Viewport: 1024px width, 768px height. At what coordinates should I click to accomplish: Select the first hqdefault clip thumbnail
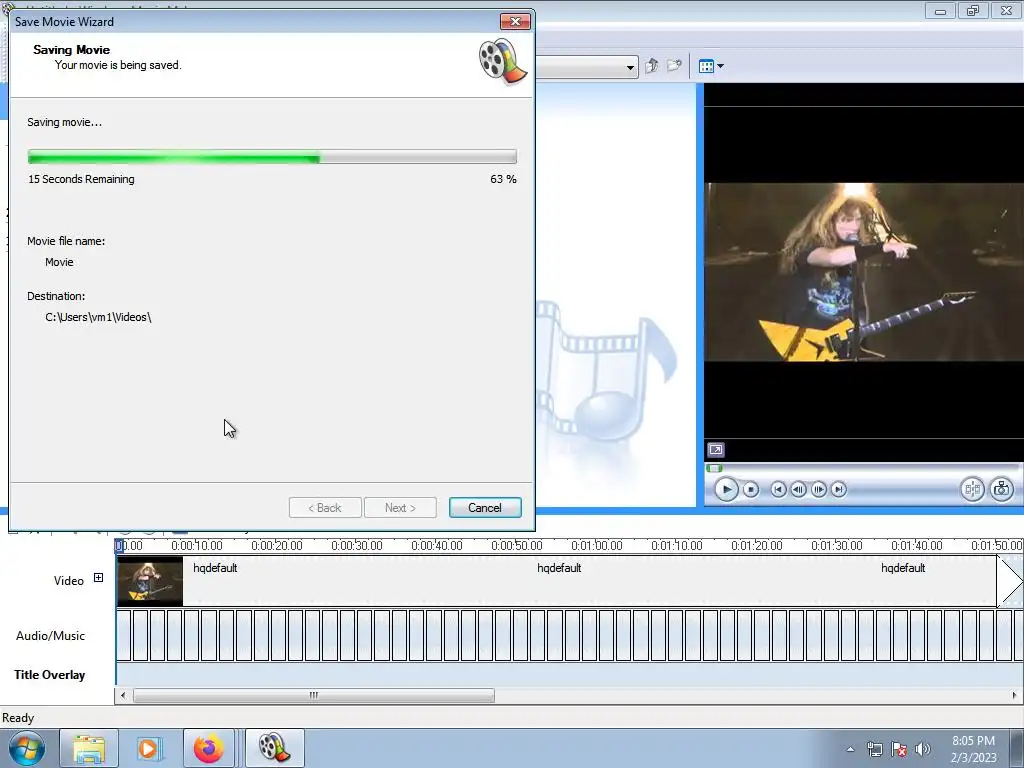point(150,581)
